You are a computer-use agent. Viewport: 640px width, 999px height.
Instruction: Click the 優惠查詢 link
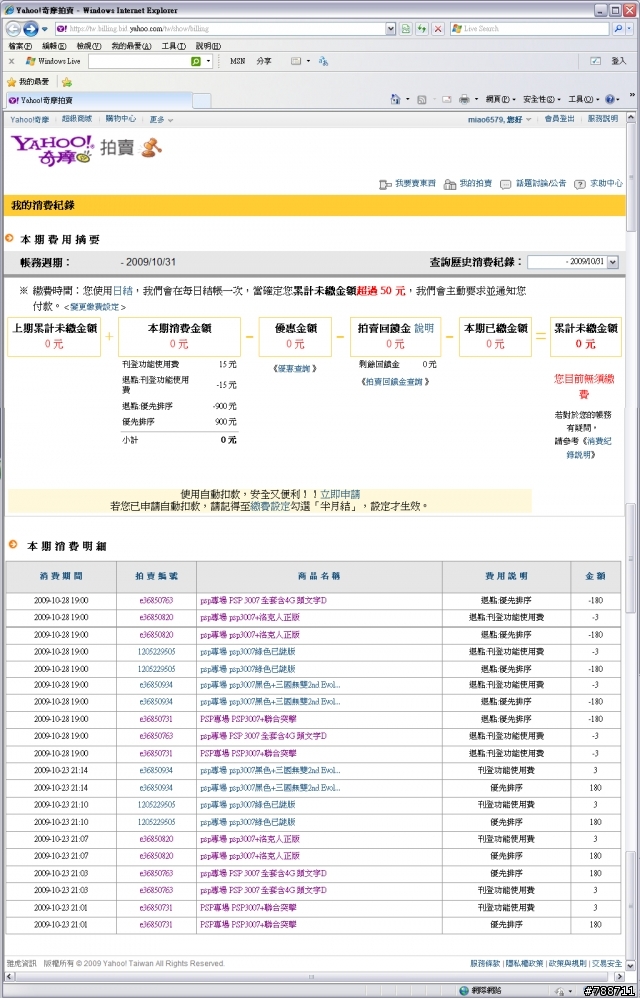294,369
